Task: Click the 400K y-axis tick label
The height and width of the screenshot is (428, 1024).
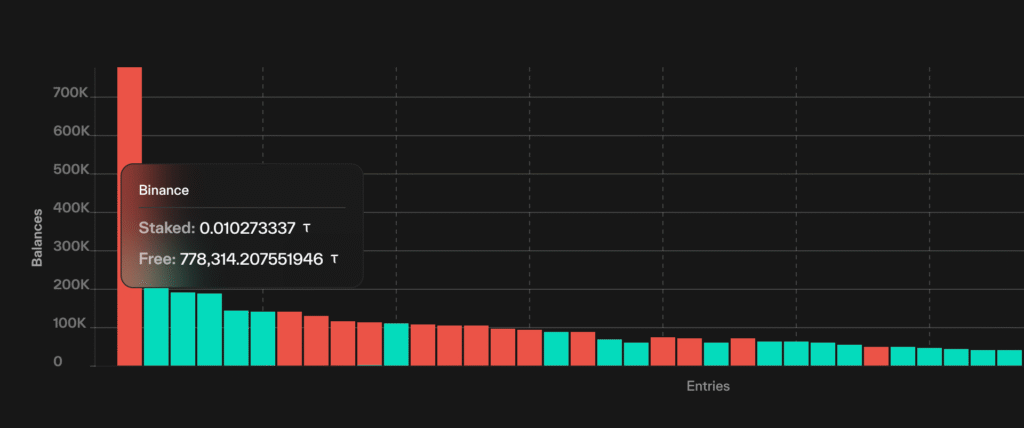Action: coord(70,211)
